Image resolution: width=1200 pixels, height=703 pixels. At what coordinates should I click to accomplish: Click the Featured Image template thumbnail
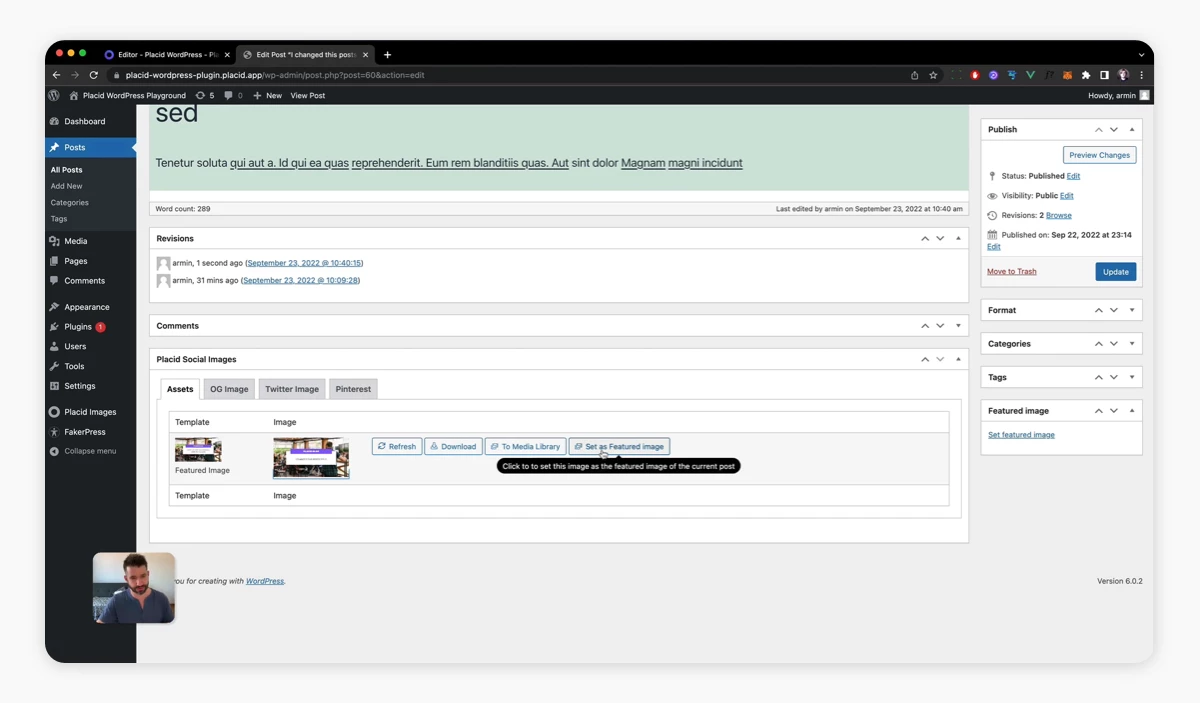[198, 450]
